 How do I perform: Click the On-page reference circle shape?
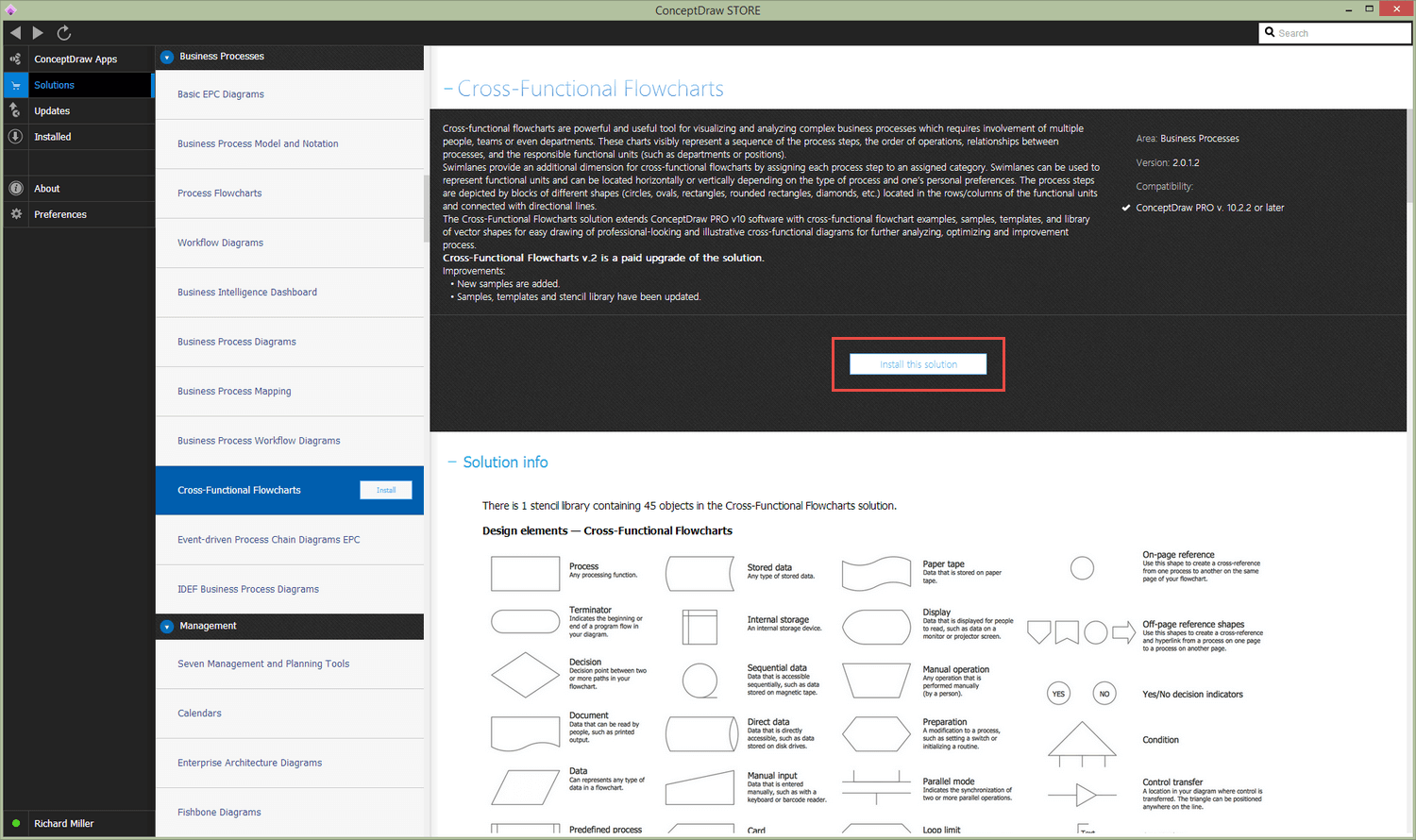click(1082, 568)
